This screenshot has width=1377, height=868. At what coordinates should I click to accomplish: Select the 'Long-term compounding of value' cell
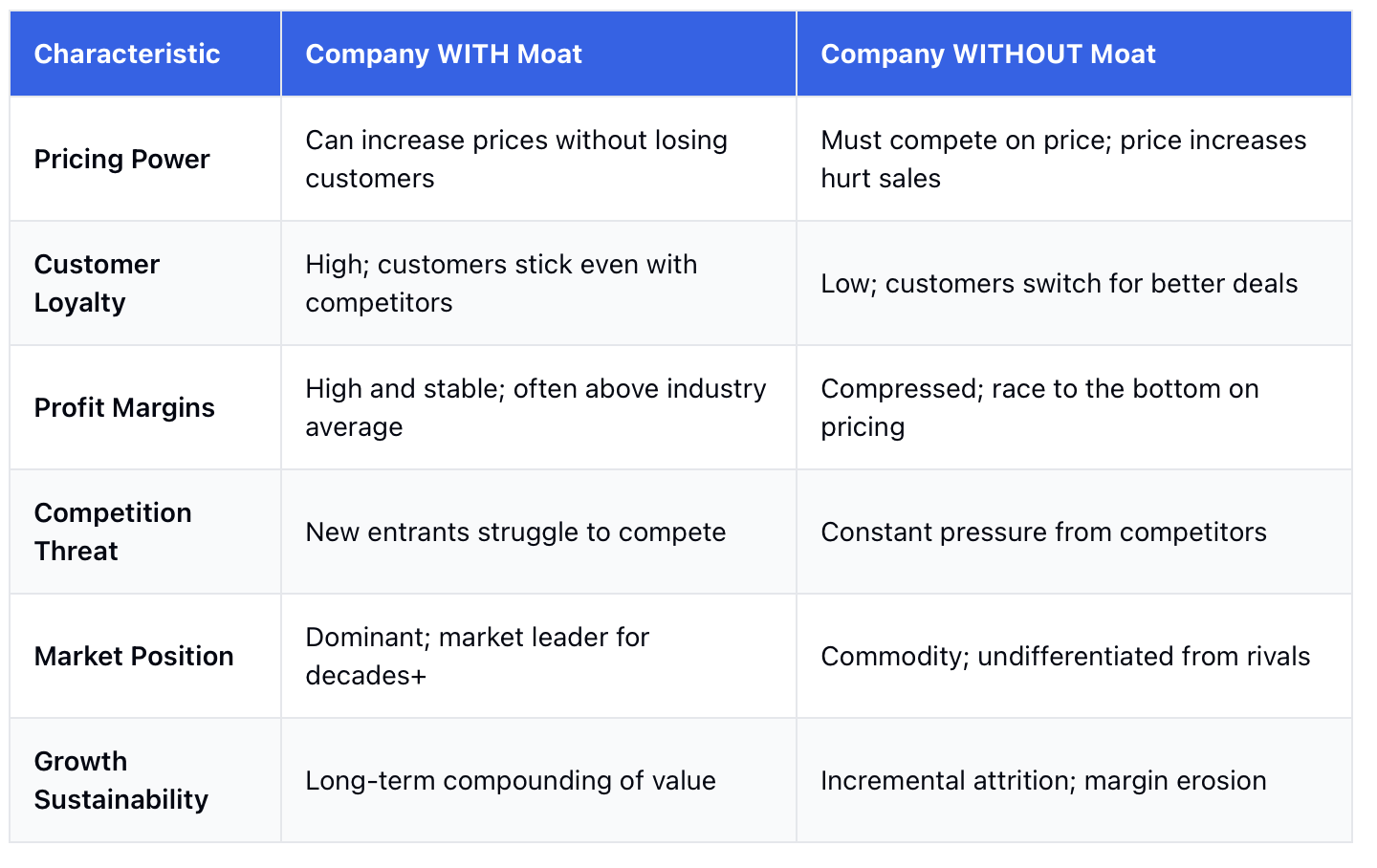point(538,780)
